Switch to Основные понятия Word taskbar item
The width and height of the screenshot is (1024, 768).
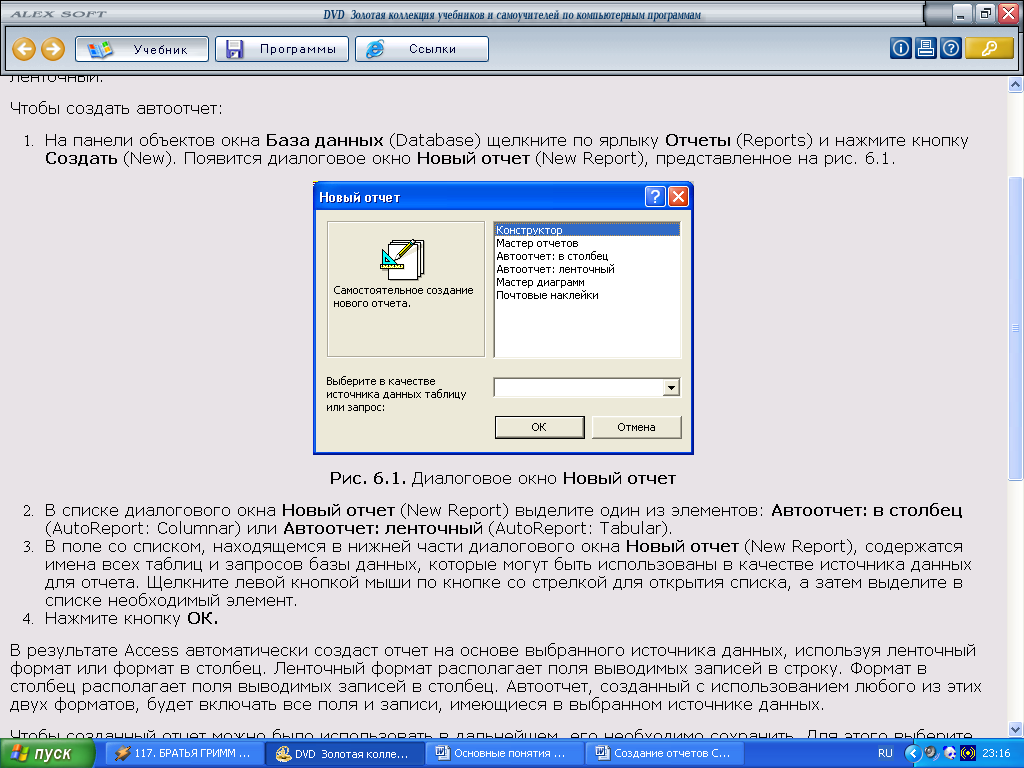click(x=504, y=754)
